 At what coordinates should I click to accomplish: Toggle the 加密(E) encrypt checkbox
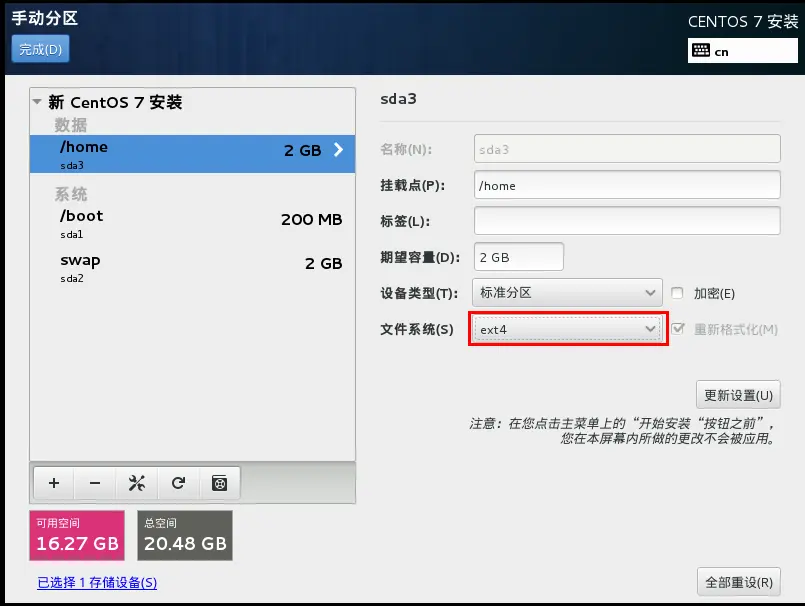pos(677,293)
